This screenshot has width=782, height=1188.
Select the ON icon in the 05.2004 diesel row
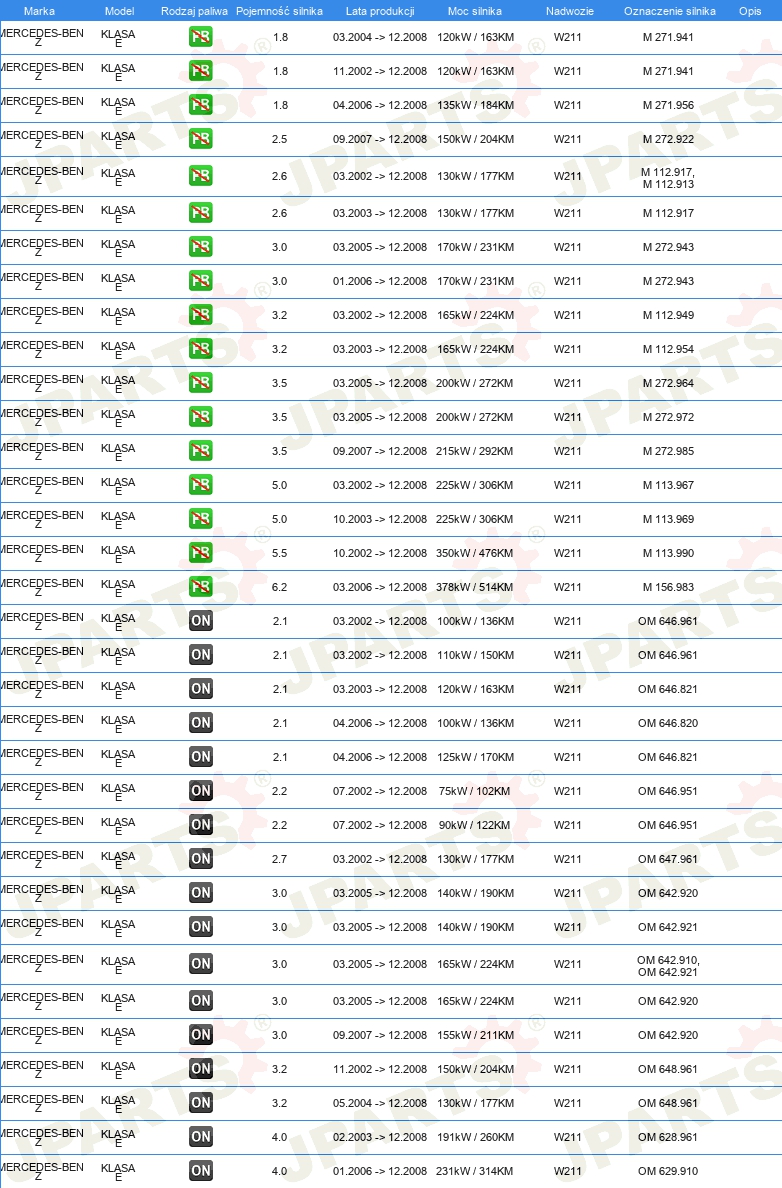201,1102
